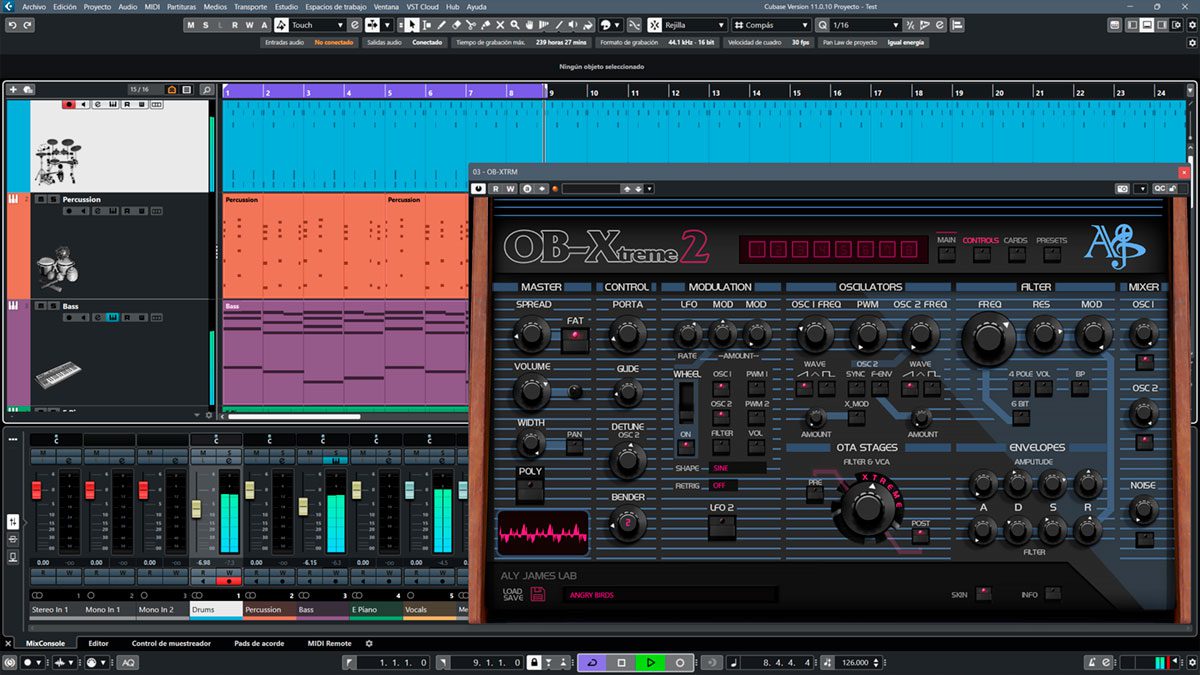Click the transport Stop button
This screenshot has width=1200, height=675.
(621, 662)
